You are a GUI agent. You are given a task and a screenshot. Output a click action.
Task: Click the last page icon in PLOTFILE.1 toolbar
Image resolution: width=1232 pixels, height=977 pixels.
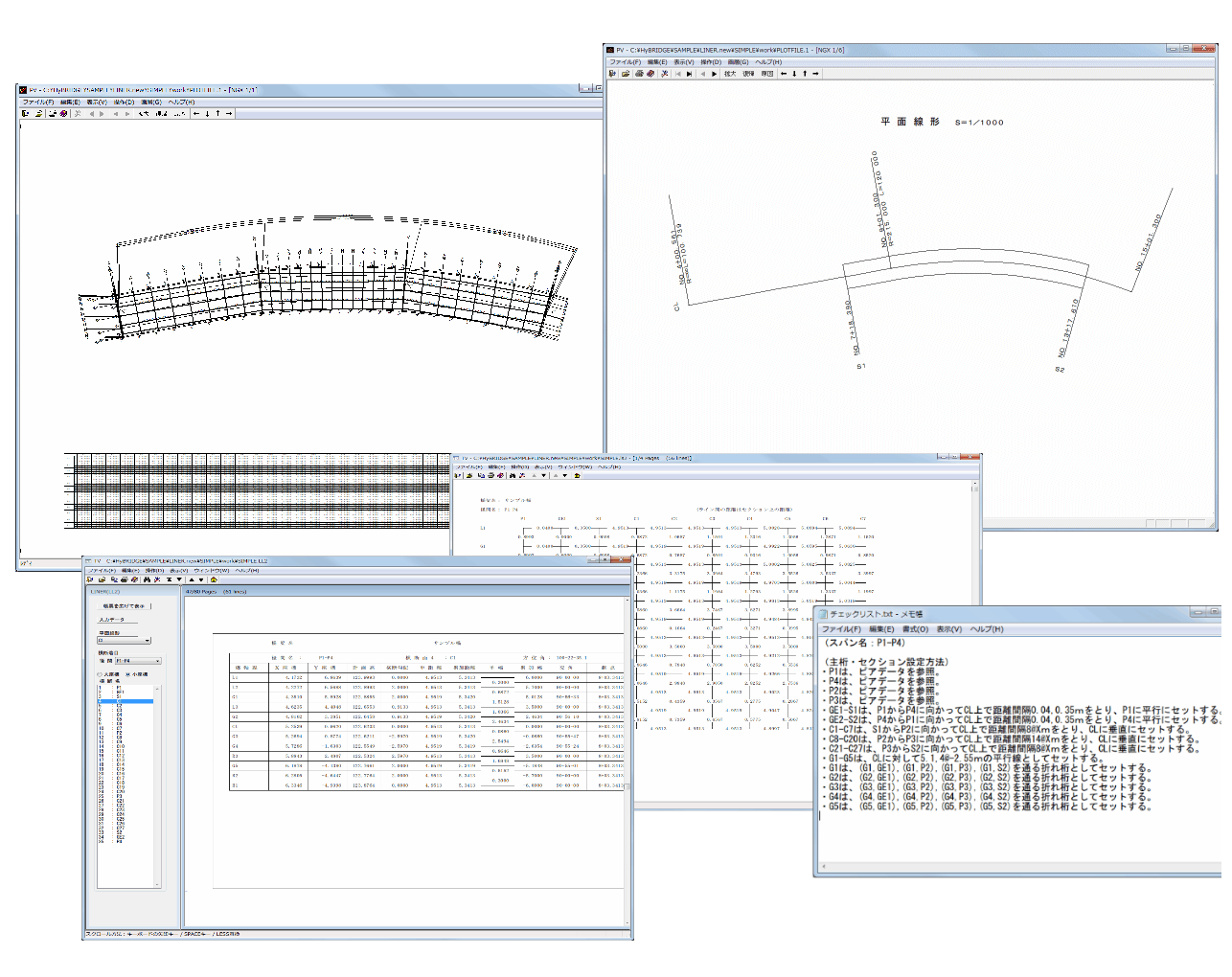coord(689,74)
